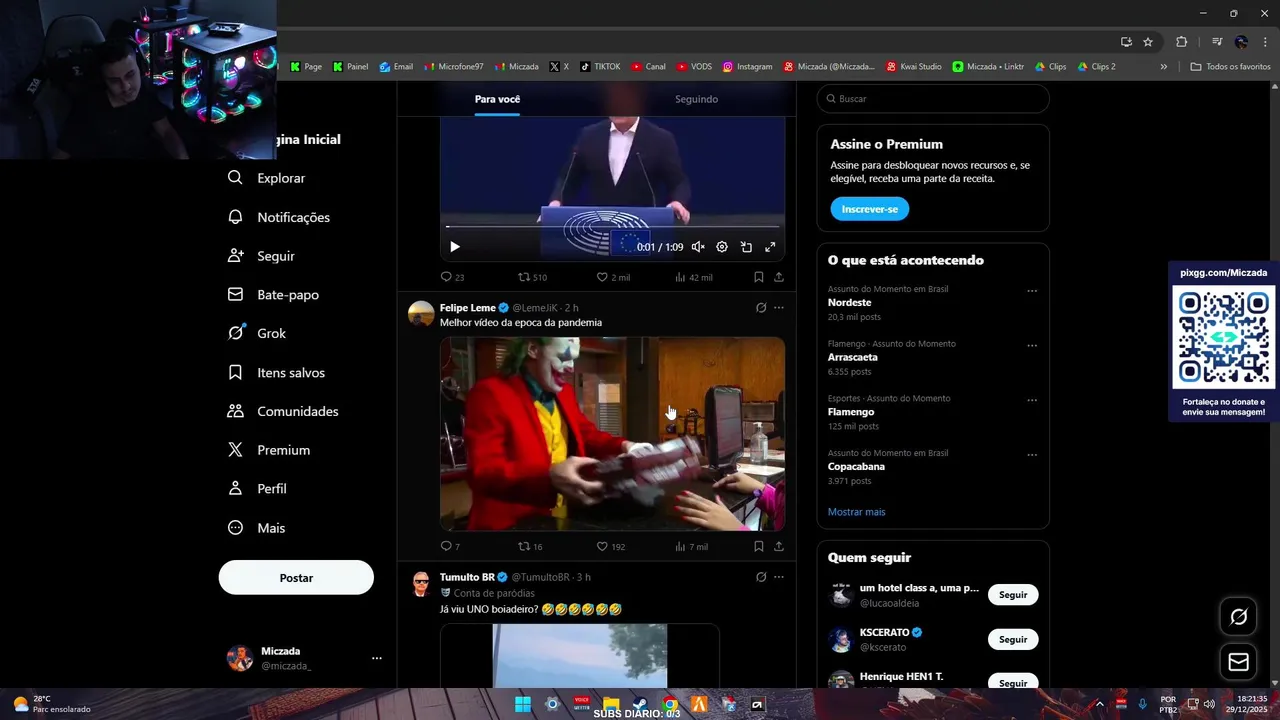Open Instagram bookmark in bookmarks bar

pos(747,67)
